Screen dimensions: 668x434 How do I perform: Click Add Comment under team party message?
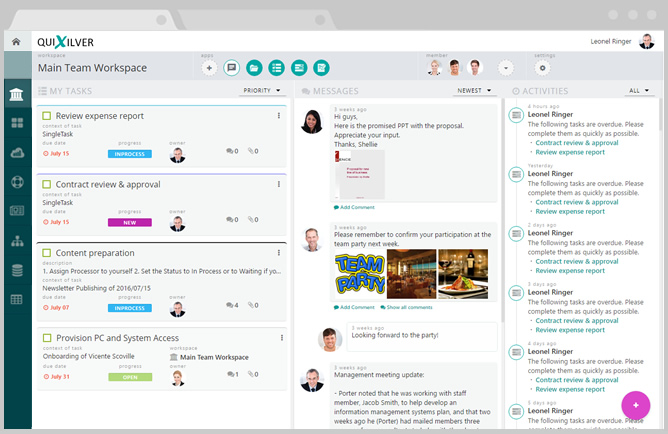pos(354,307)
